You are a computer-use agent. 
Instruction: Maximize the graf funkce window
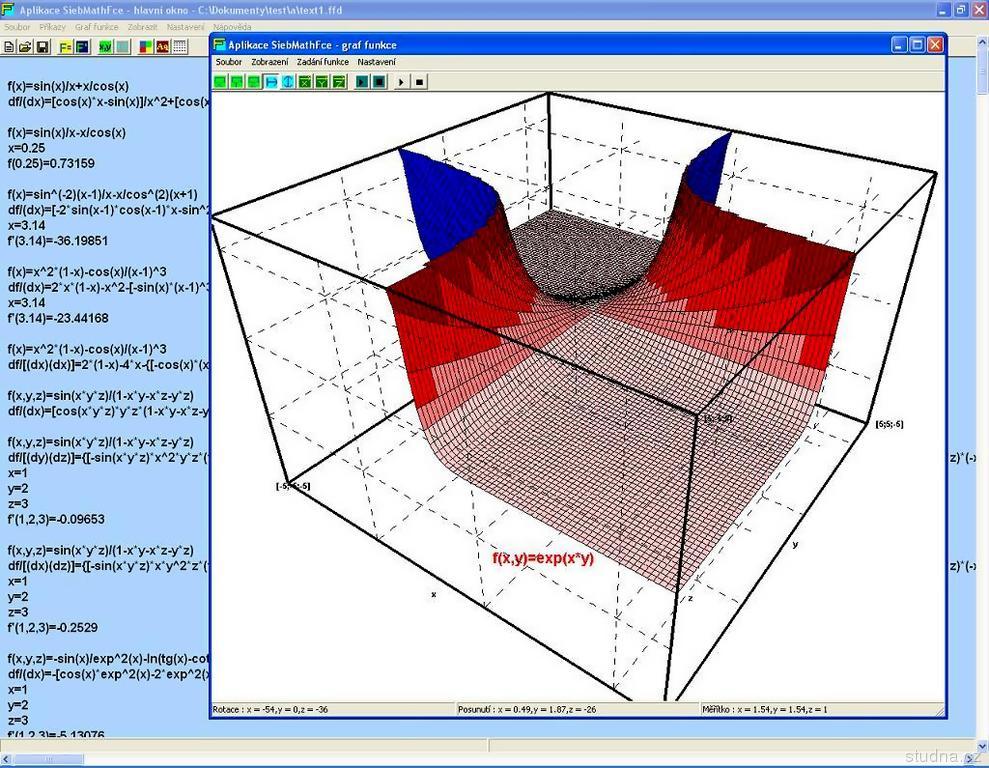click(x=917, y=44)
